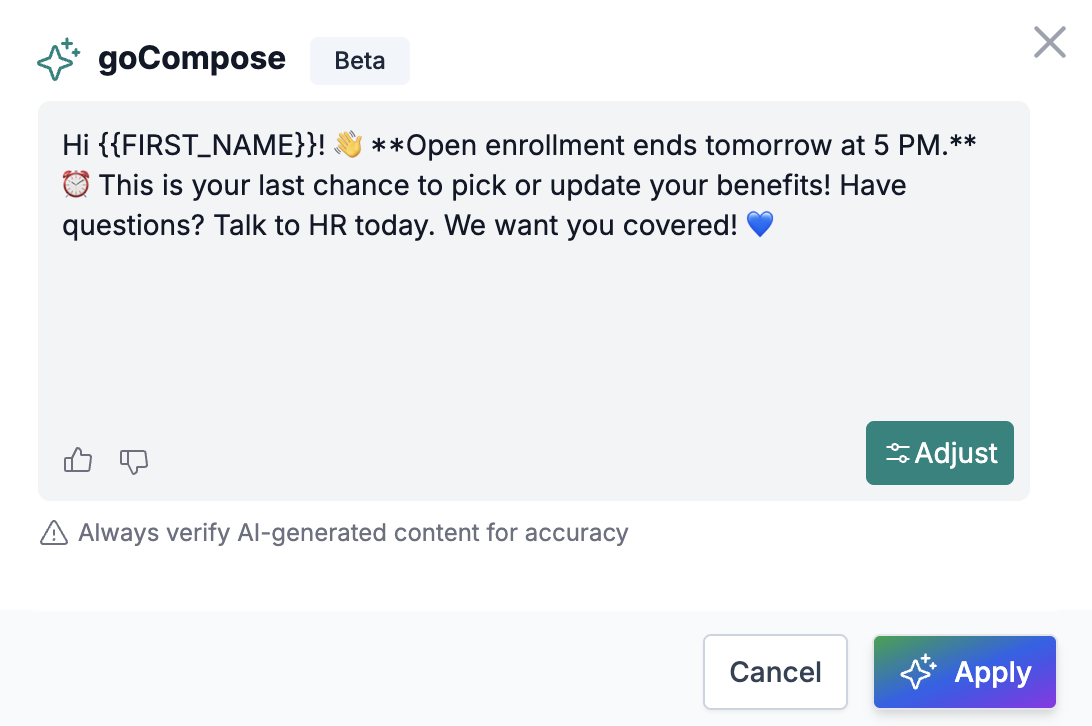The height and width of the screenshot is (726, 1092).
Task: Click the AI-generated content accuracy notice
Action: pos(353,533)
